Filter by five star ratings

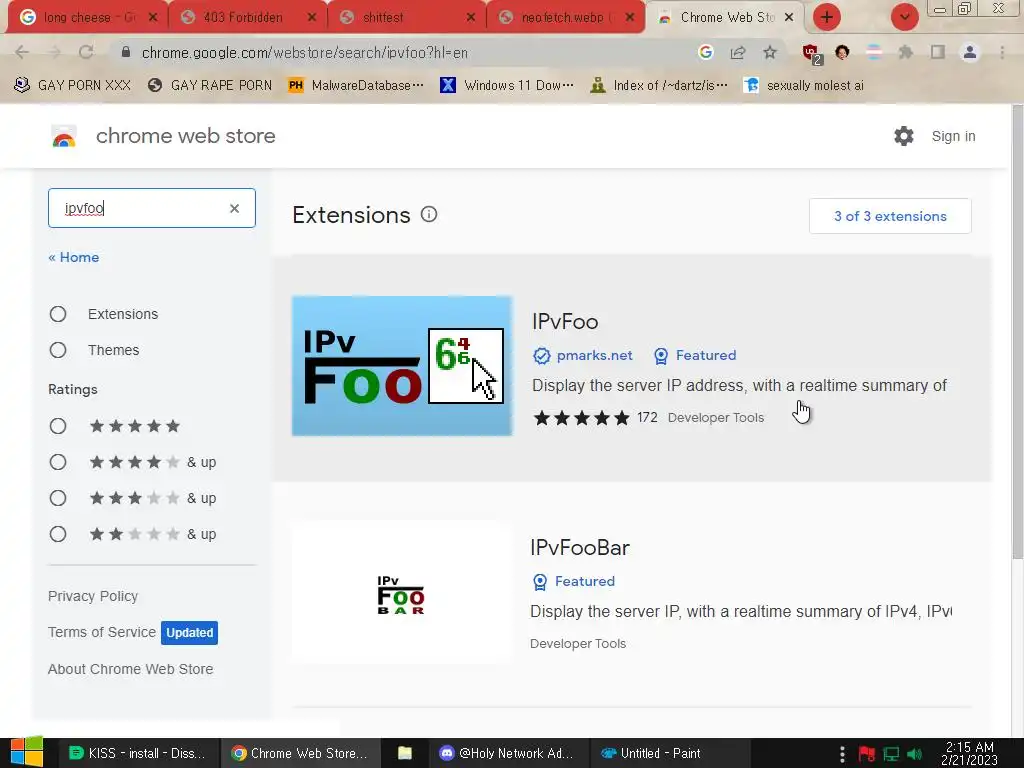(58, 426)
